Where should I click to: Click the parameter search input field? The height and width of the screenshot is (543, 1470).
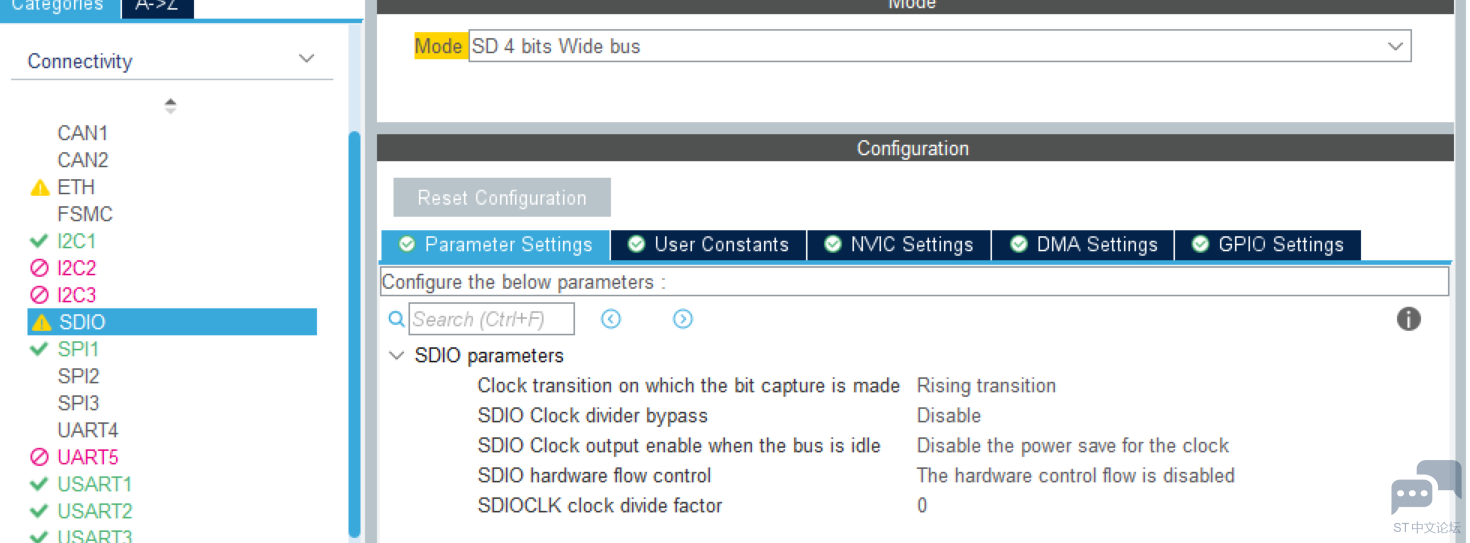tap(491, 319)
